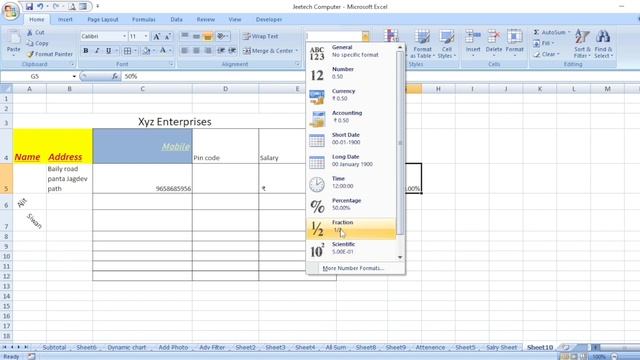The width and height of the screenshot is (640, 360).
Task: Apply Font Color to text
Action: point(163,51)
